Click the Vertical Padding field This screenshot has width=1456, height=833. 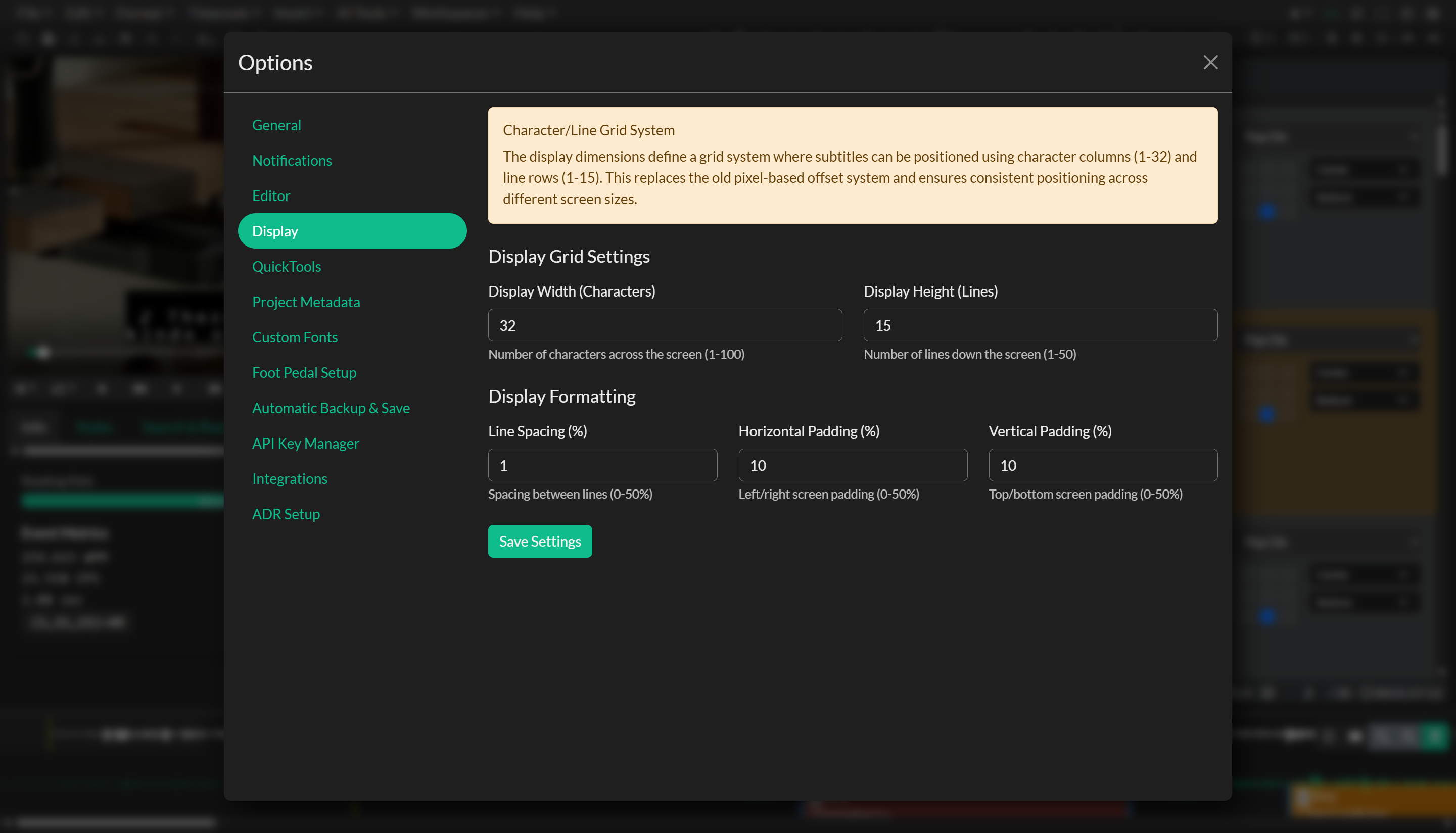tap(1102, 465)
